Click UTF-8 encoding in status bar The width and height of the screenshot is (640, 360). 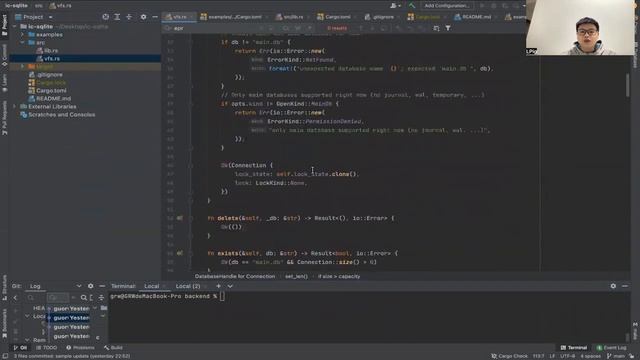coord(568,356)
